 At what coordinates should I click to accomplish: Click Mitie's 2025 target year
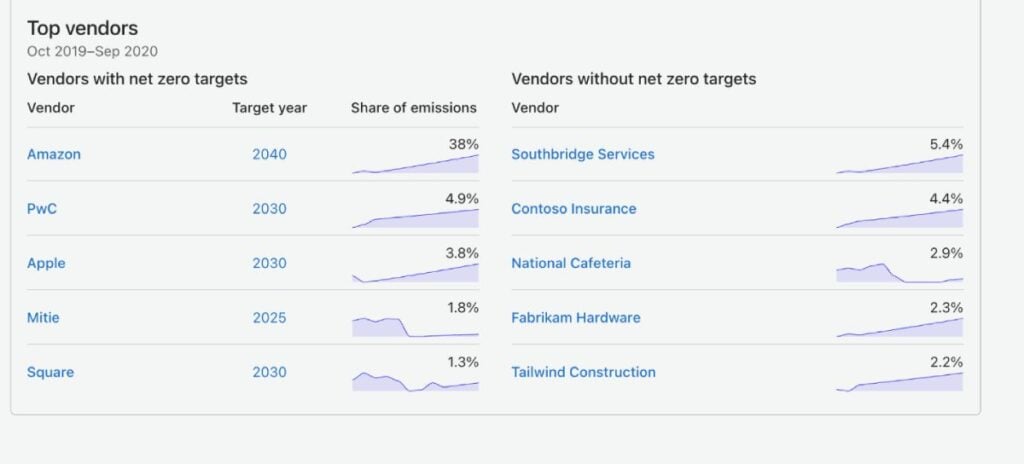269,318
